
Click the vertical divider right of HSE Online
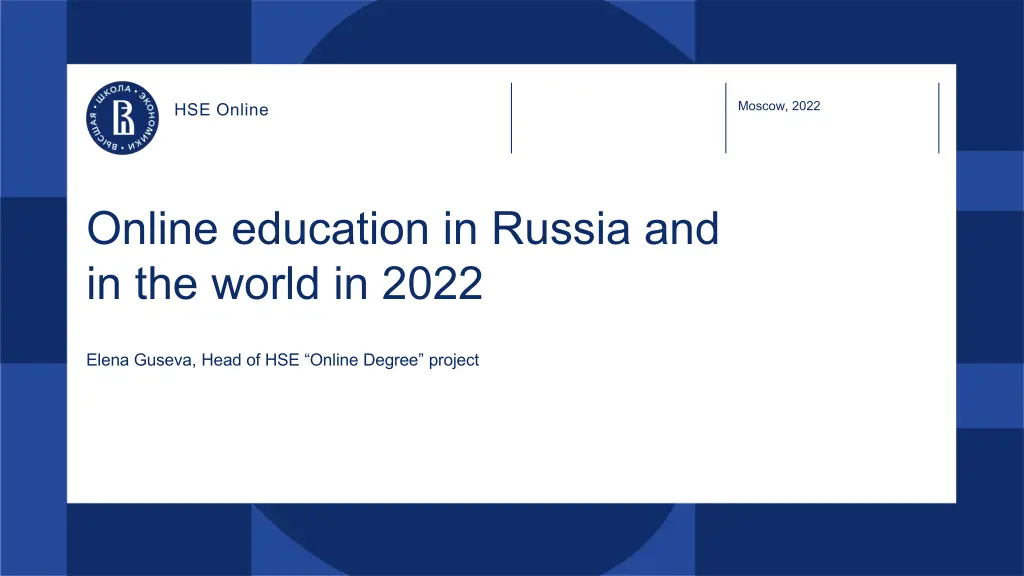click(x=511, y=118)
